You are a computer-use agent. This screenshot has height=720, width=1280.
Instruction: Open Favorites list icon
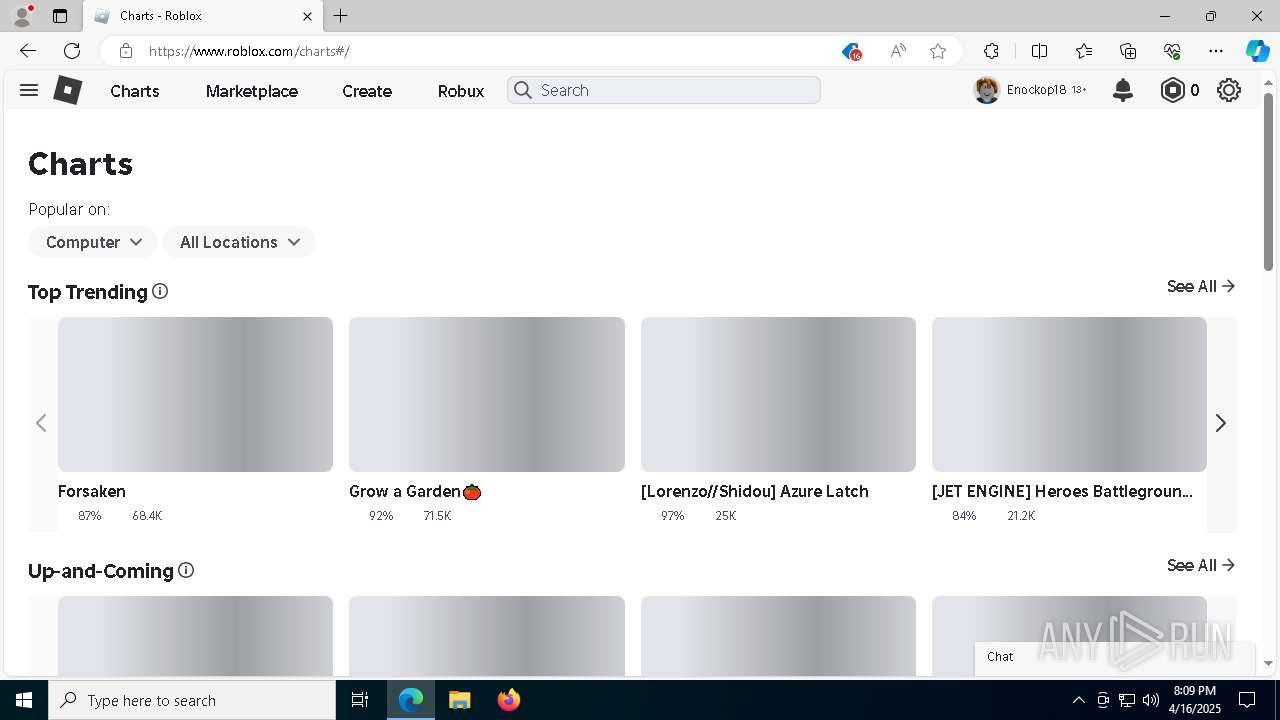1084,51
